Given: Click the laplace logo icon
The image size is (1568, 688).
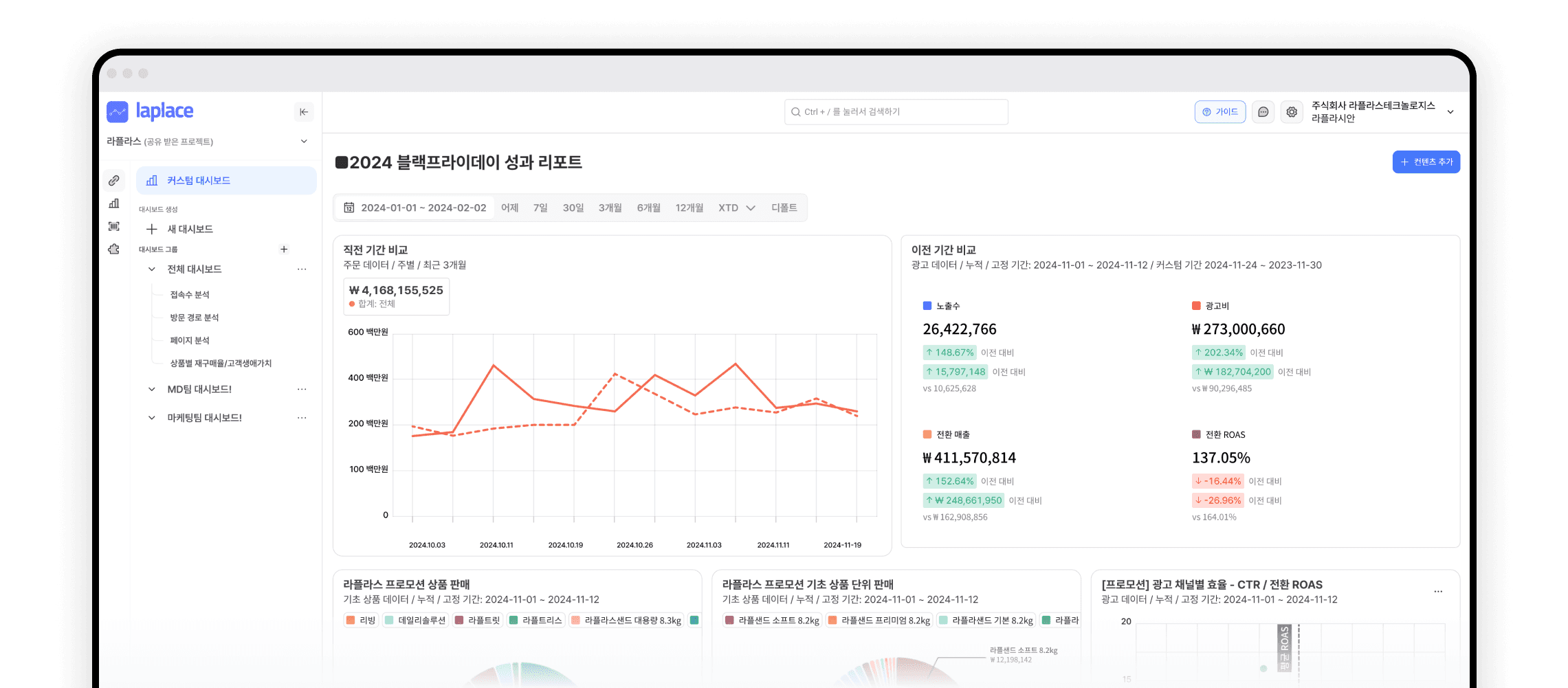Looking at the screenshot, I should [118, 111].
